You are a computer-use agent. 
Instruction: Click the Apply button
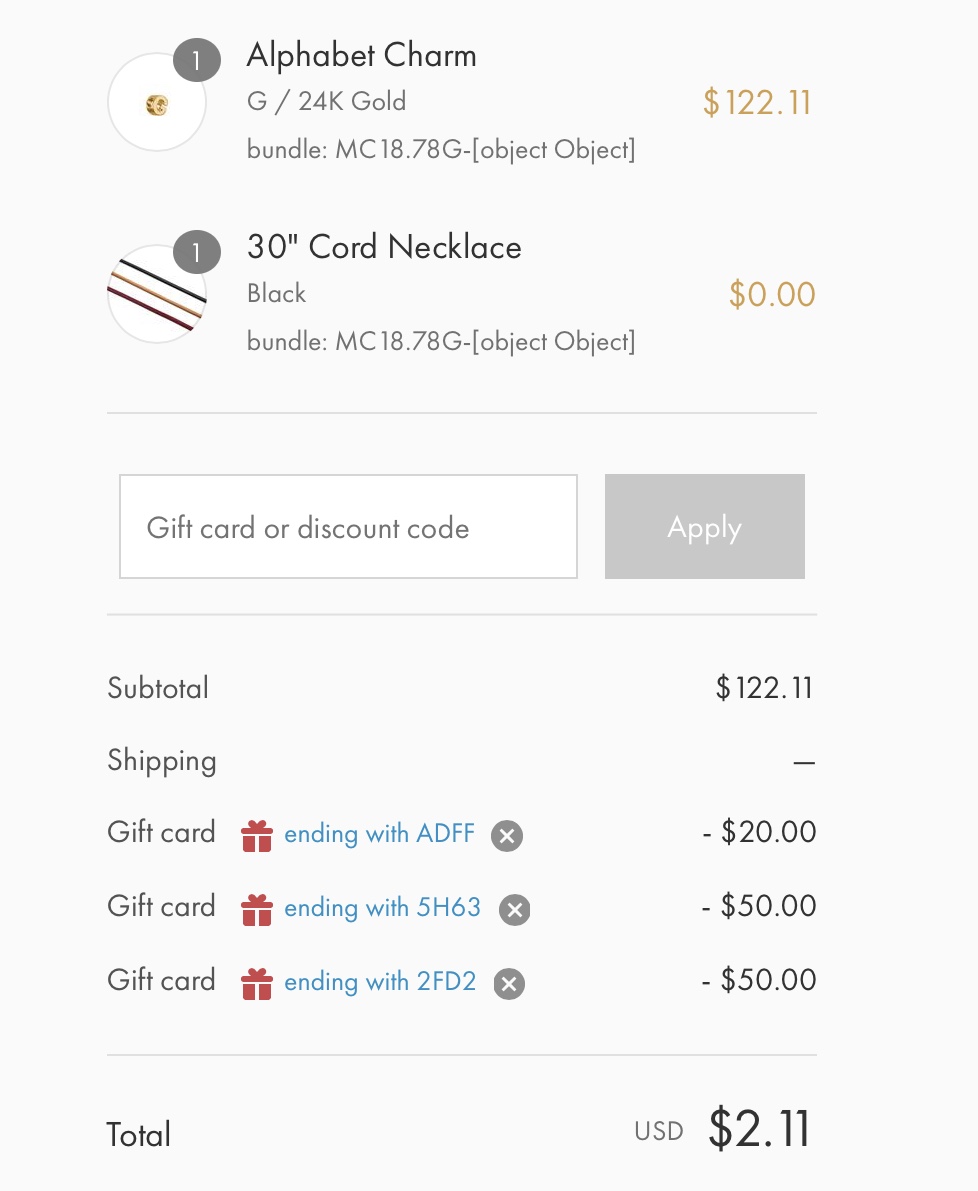tap(705, 526)
